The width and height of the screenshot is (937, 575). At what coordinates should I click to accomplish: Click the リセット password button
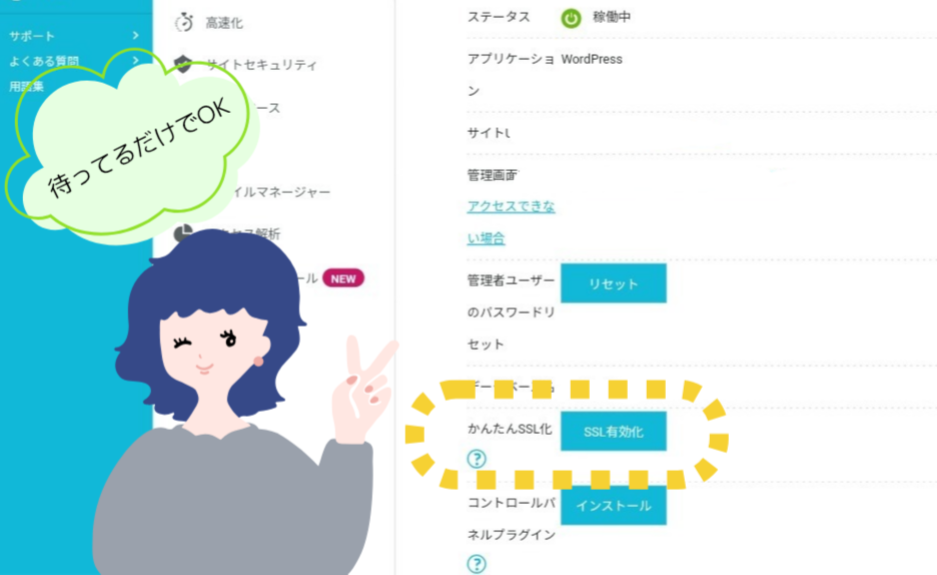click(x=613, y=283)
